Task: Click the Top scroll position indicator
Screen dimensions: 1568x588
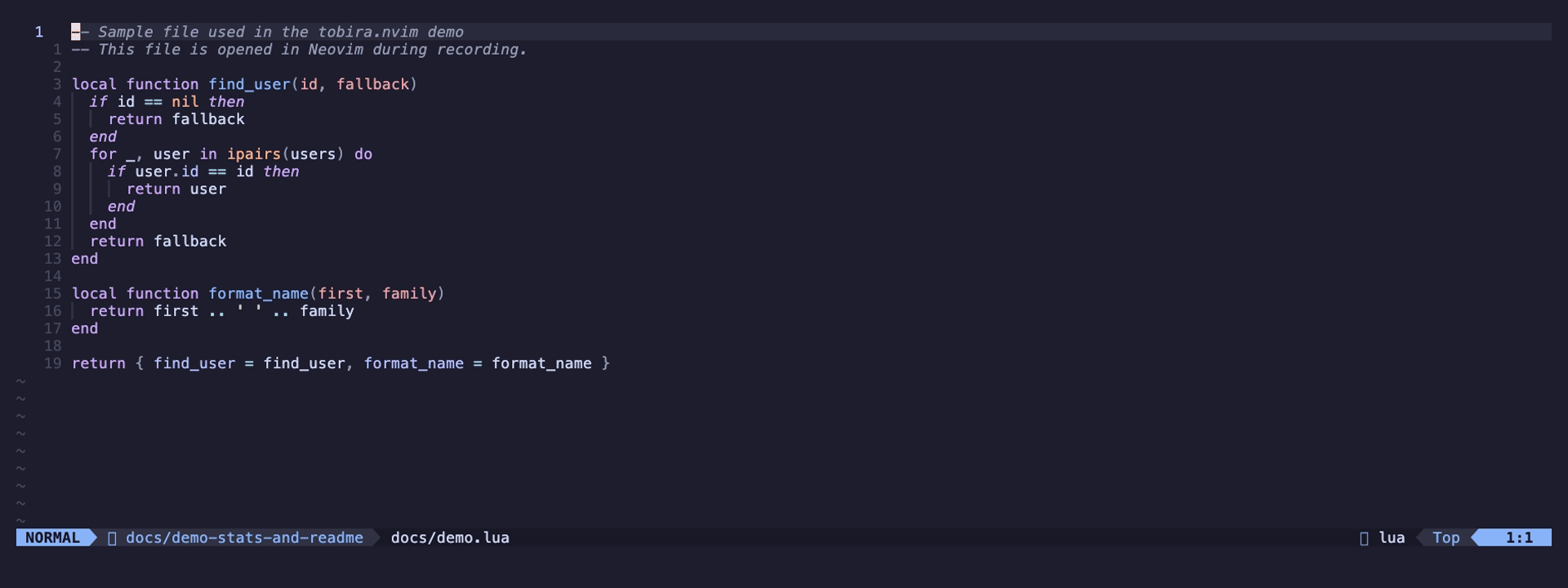Action: 1445,537
